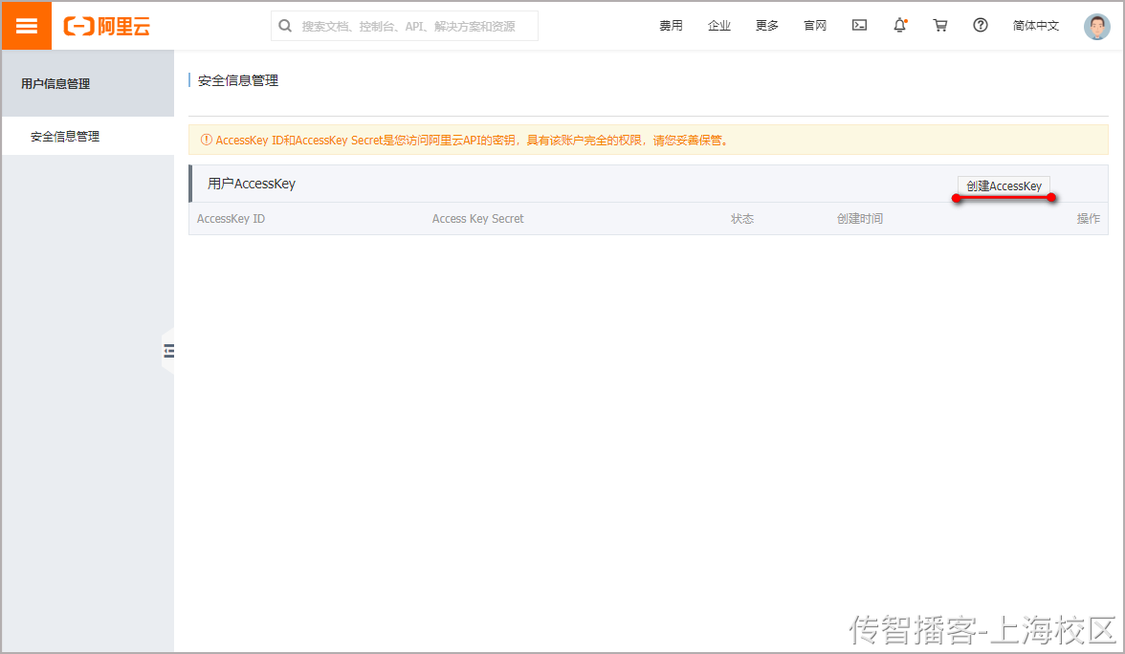Open the help question mark icon

click(x=980, y=25)
